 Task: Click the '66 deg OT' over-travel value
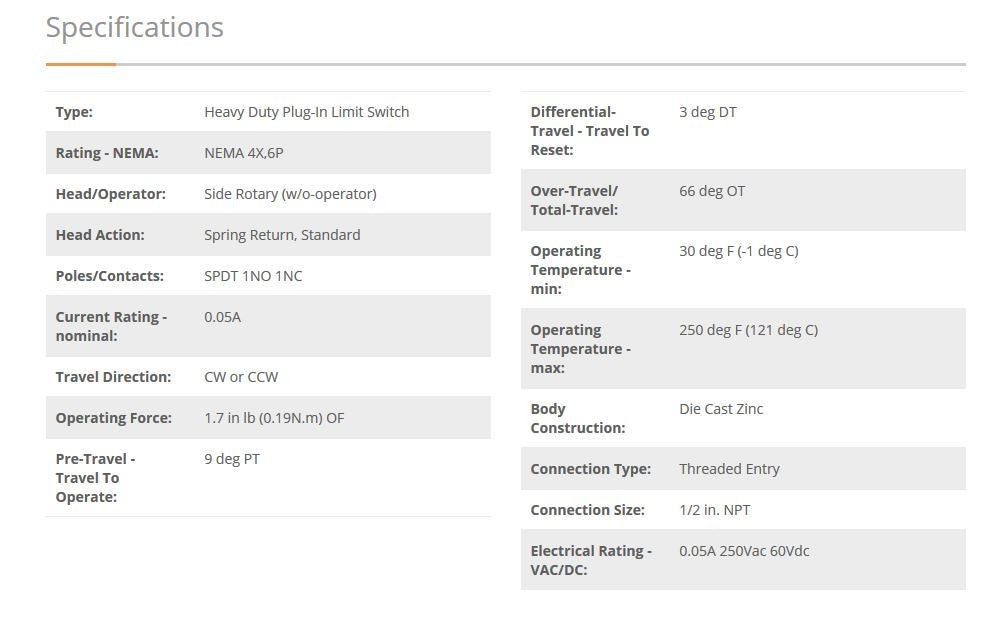(x=712, y=191)
